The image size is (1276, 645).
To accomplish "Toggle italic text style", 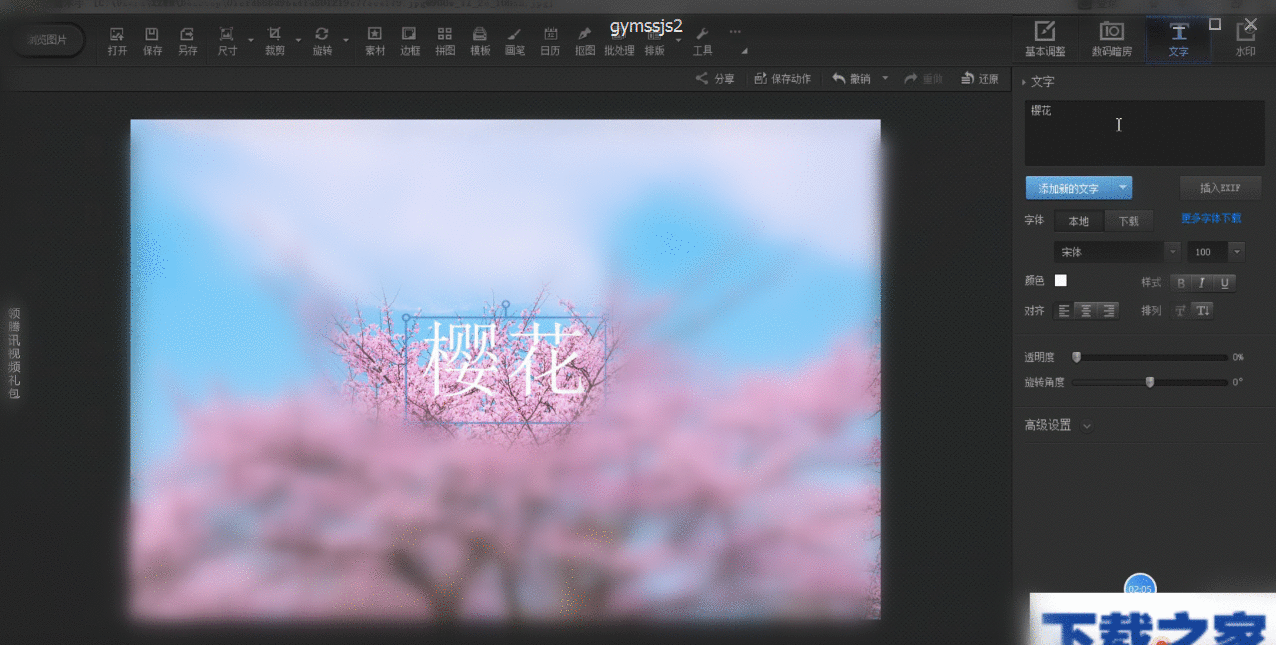I will [1203, 283].
